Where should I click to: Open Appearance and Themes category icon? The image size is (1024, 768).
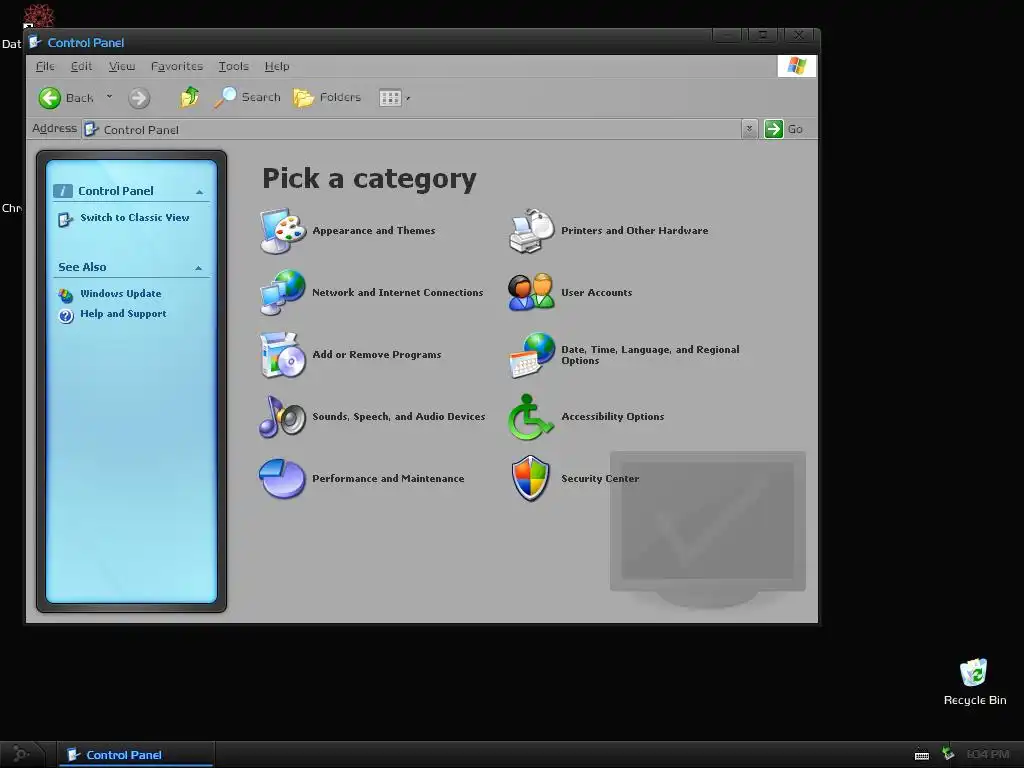pos(283,231)
